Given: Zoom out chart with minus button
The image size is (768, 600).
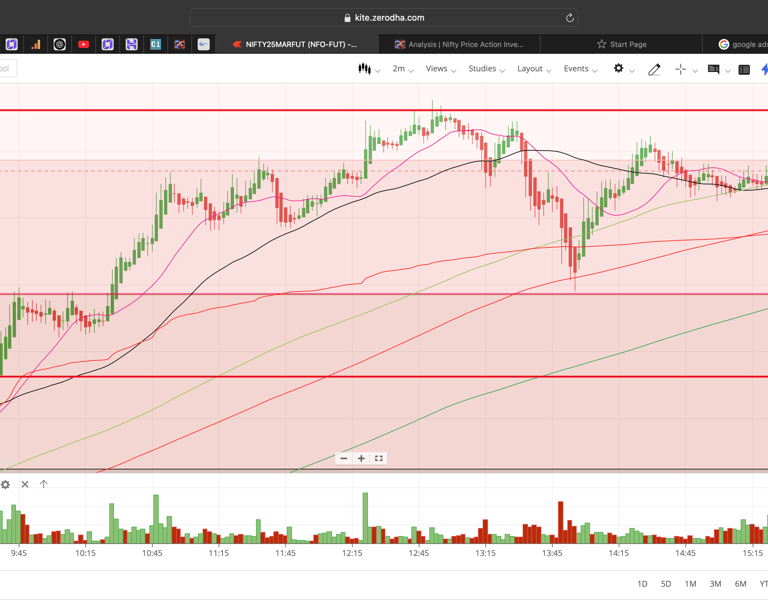Looking at the screenshot, I should [x=344, y=458].
